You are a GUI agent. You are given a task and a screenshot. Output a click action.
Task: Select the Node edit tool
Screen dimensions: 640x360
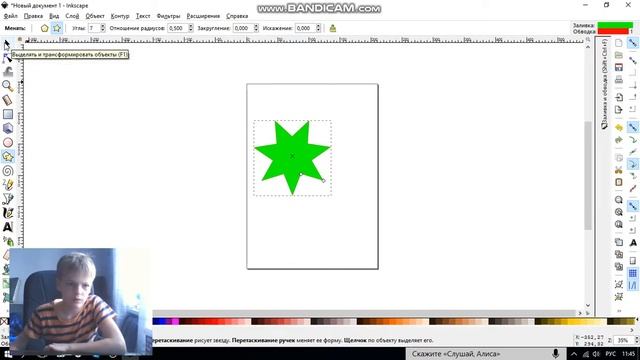pyautogui.click(x=7, y=59)
